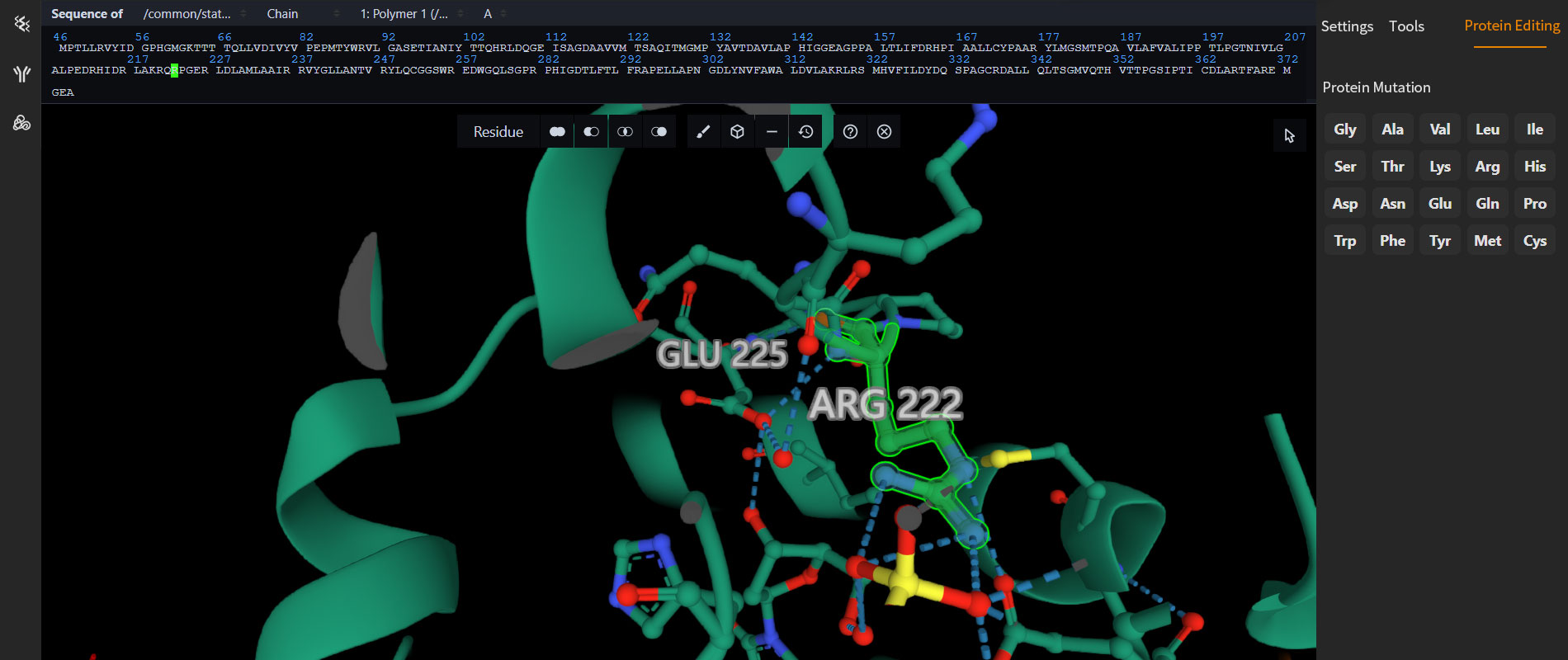Viewport: 1568px width, 660px height.
Task: Click the highlighted green residue in sequence
Action: click(174, 71)
